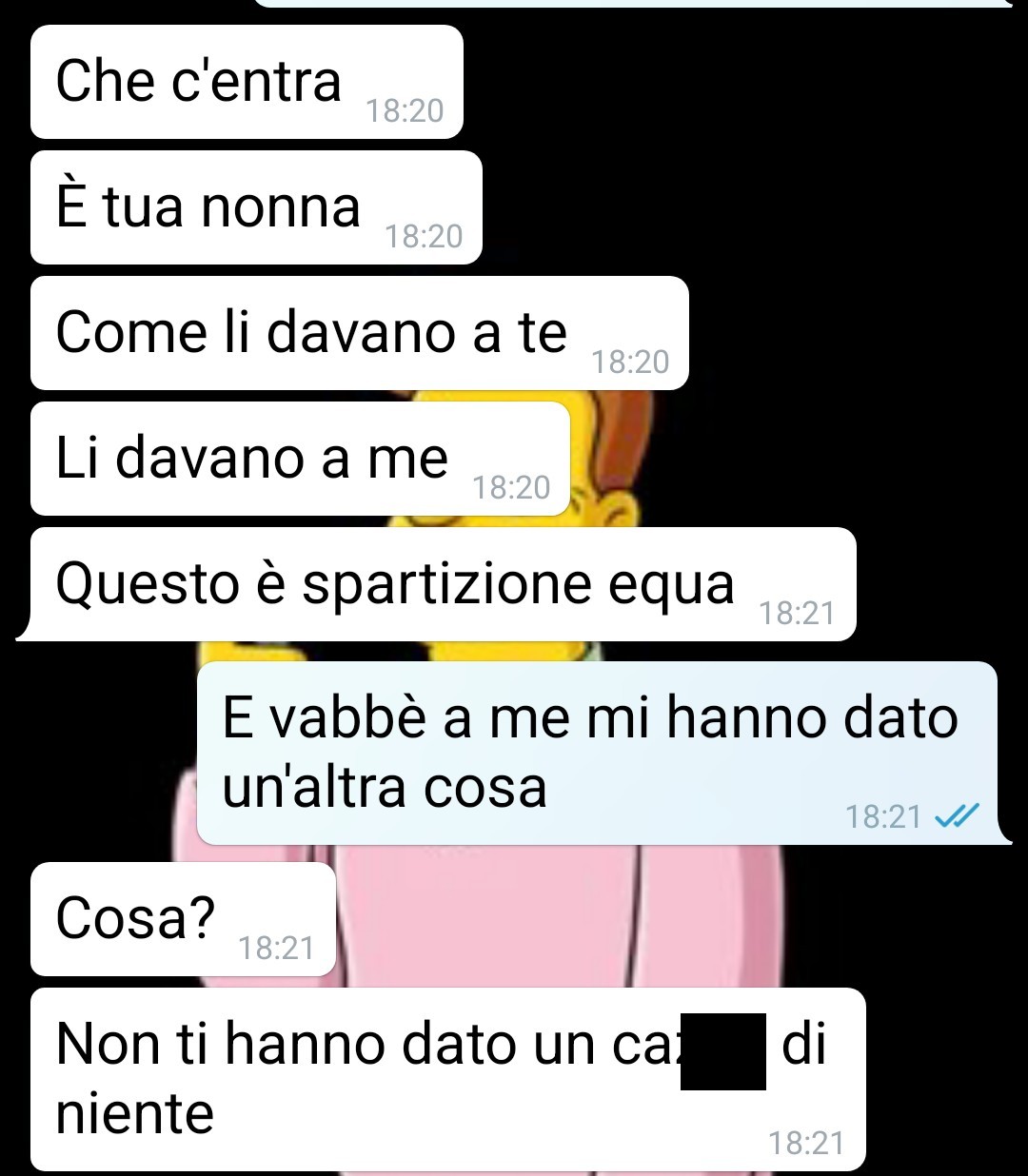Select the "Li davano a me" bubble

[x=300, y=459]
